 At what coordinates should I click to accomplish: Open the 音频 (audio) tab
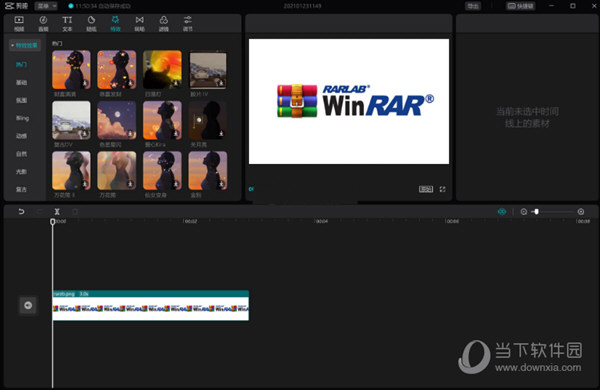point(43,23)
